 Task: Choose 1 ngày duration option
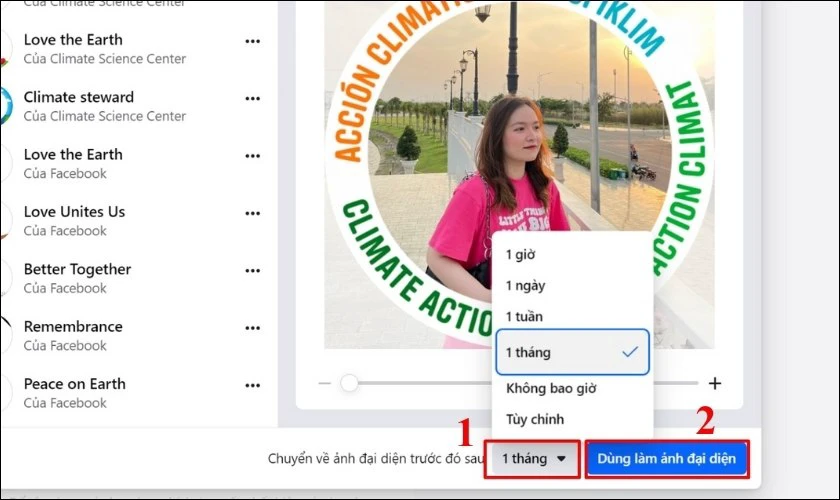coord(572,286)
